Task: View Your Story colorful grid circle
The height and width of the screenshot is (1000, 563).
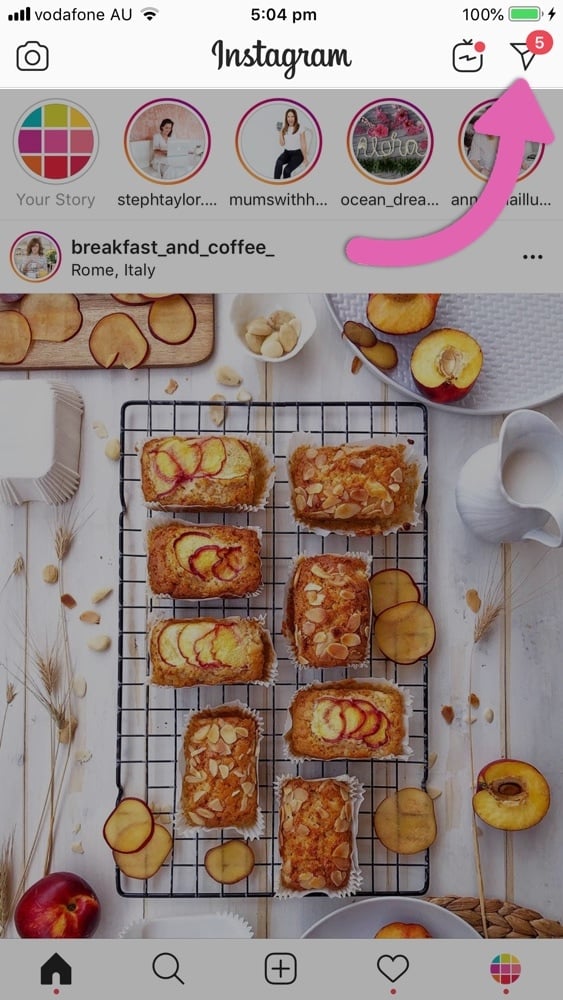Action: pyautogui.click(x=56, y=141)
